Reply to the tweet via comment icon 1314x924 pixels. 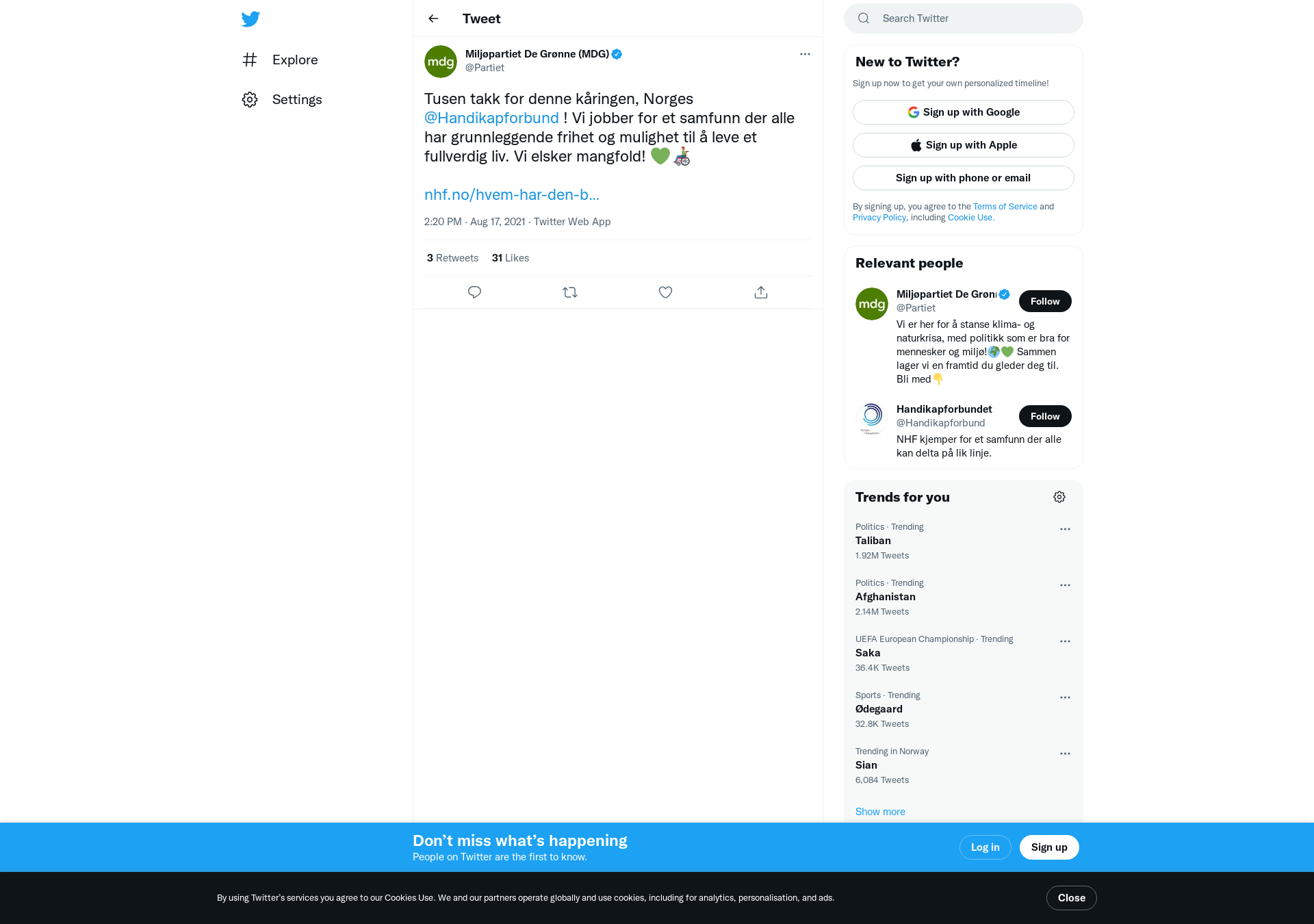[x=474, y=292]
